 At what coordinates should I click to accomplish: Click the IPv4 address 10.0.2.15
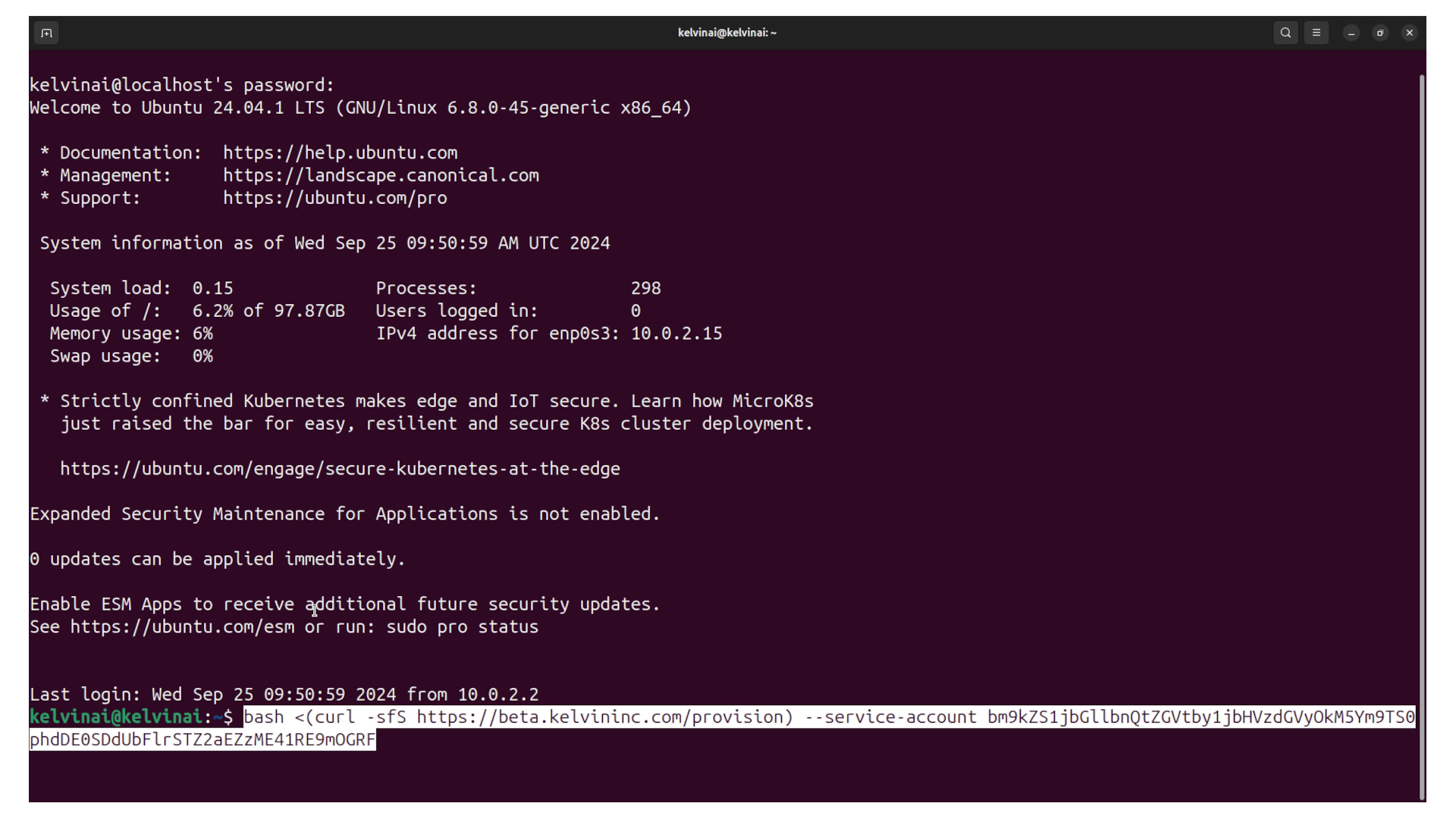[x=676, y=334]
